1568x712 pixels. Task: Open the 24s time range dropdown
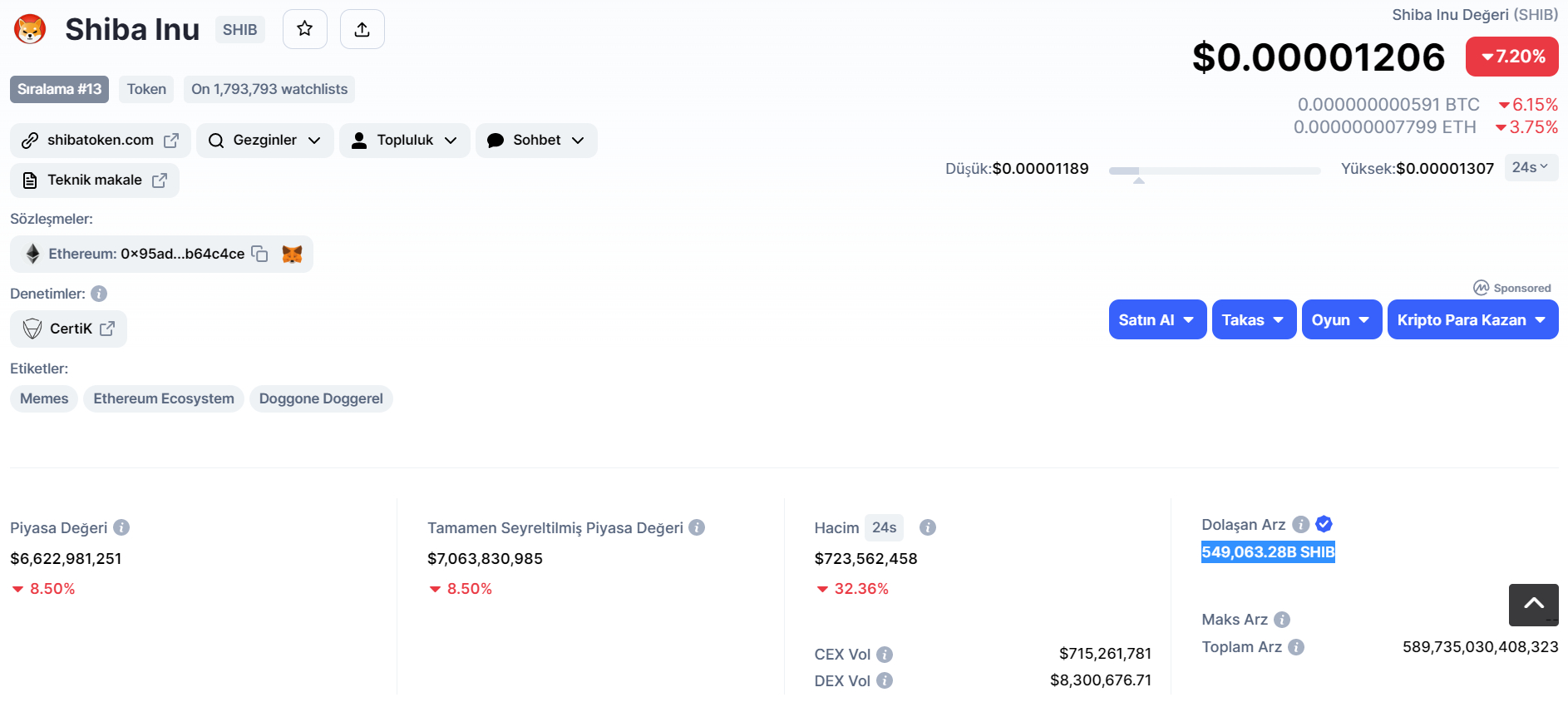[x=1531, y=167]
